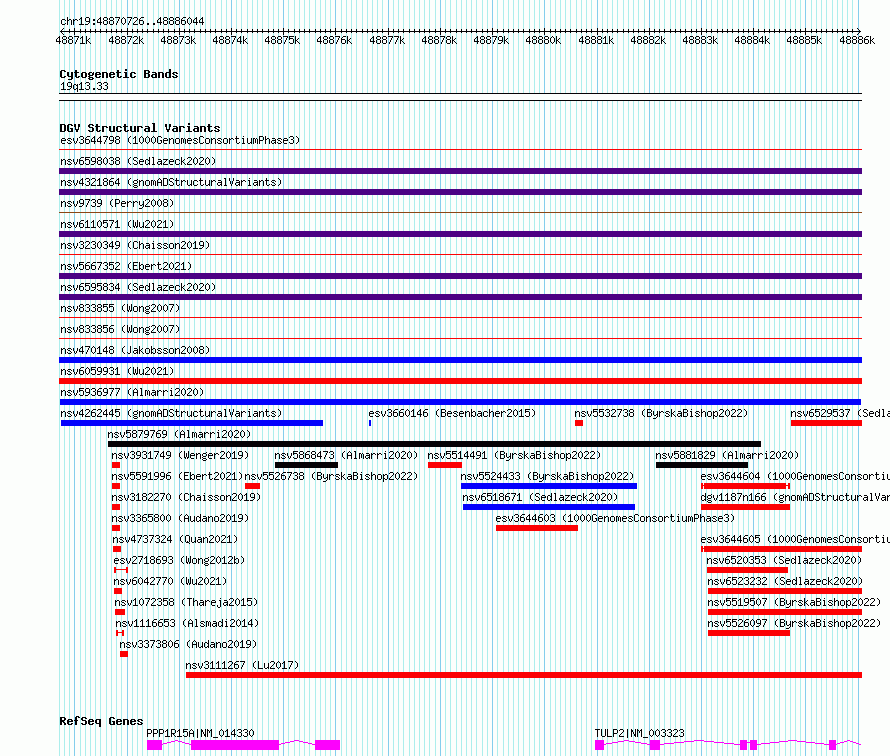Viewport: 890px width, 756px height.
Task: Click the Cytogenetic Bands track title
Action: pos(119,74)
